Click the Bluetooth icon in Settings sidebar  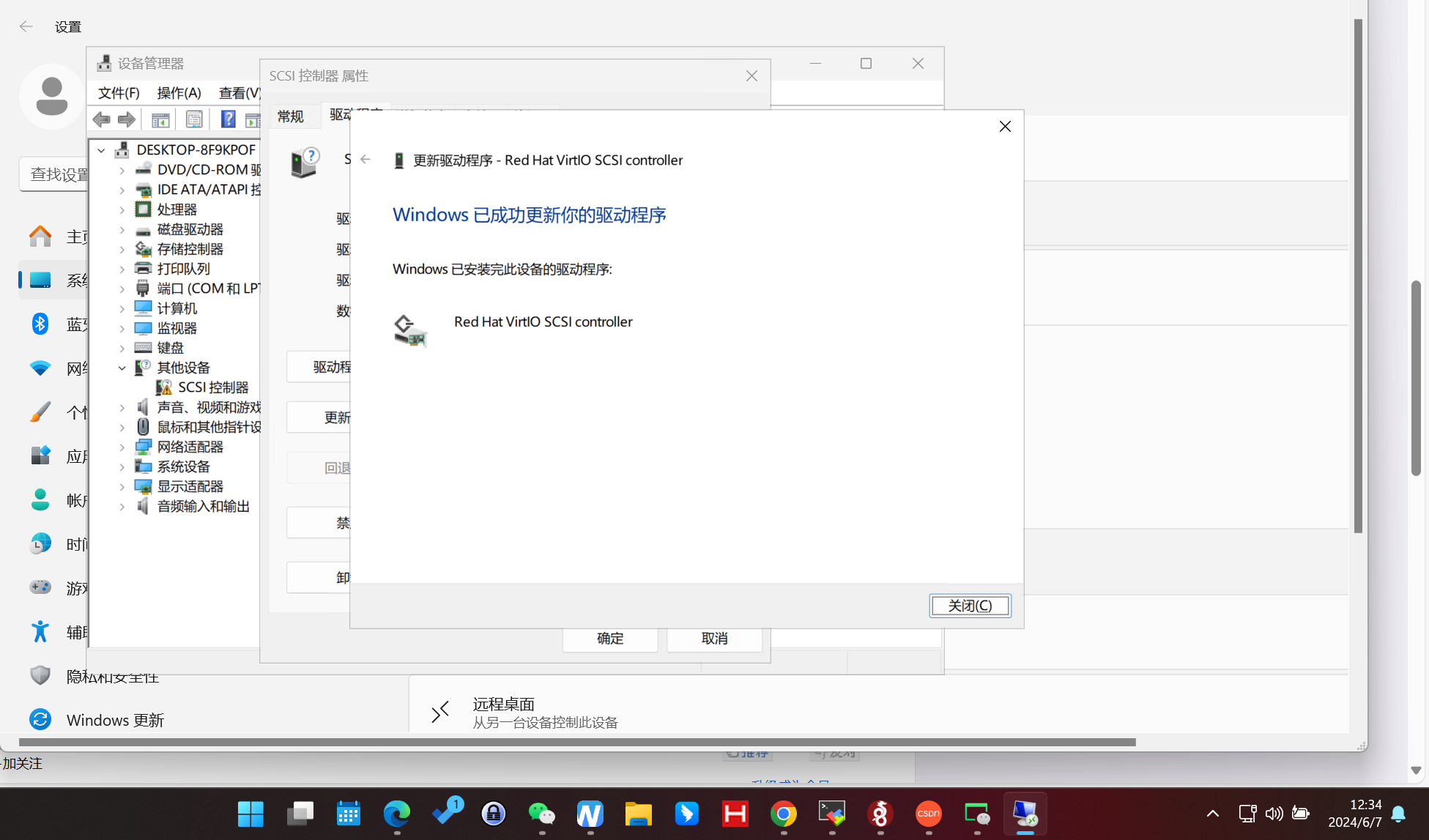click(40, 324)
